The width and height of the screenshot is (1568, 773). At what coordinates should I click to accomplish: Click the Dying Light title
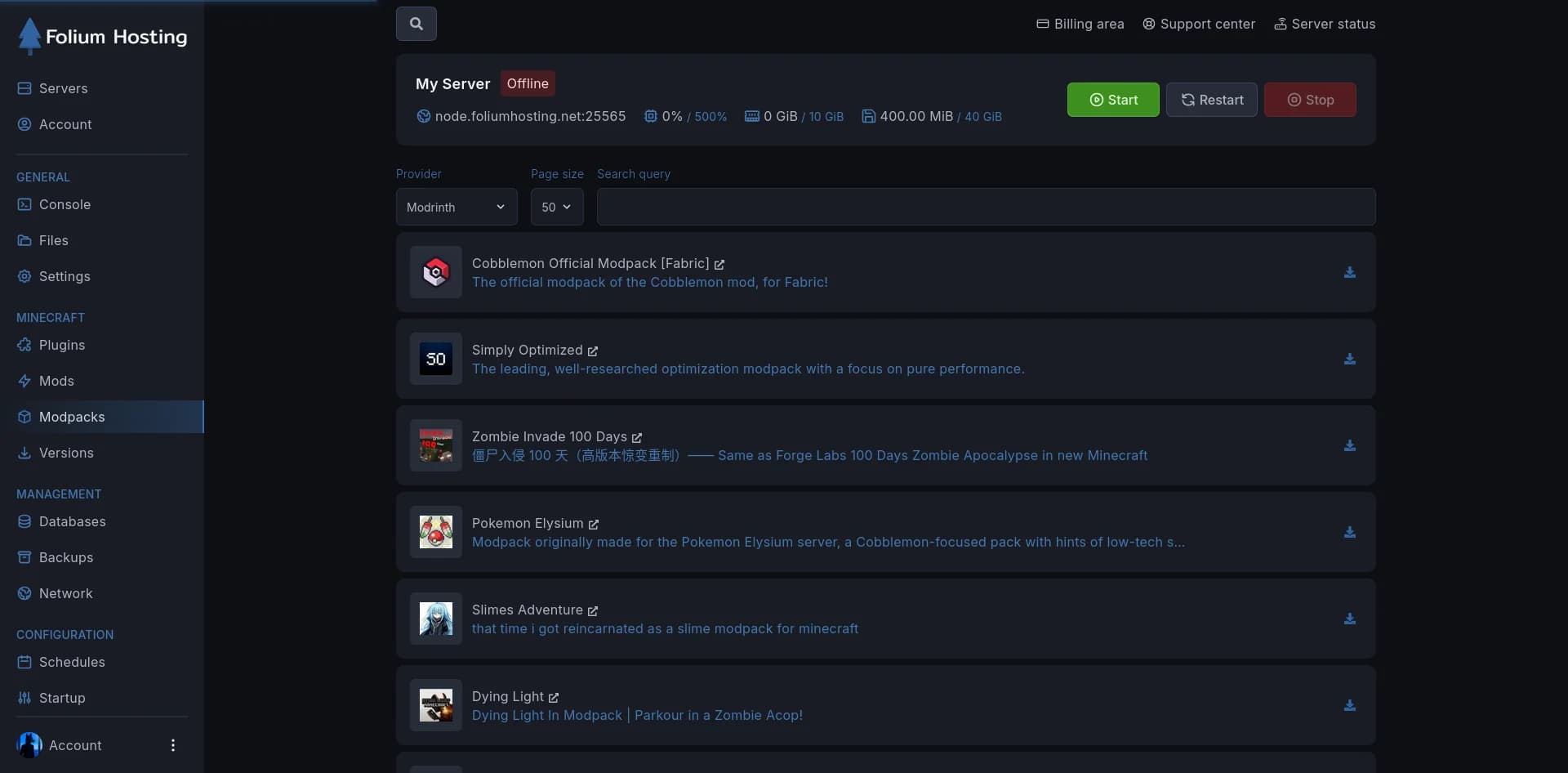(x=508, y=696)
